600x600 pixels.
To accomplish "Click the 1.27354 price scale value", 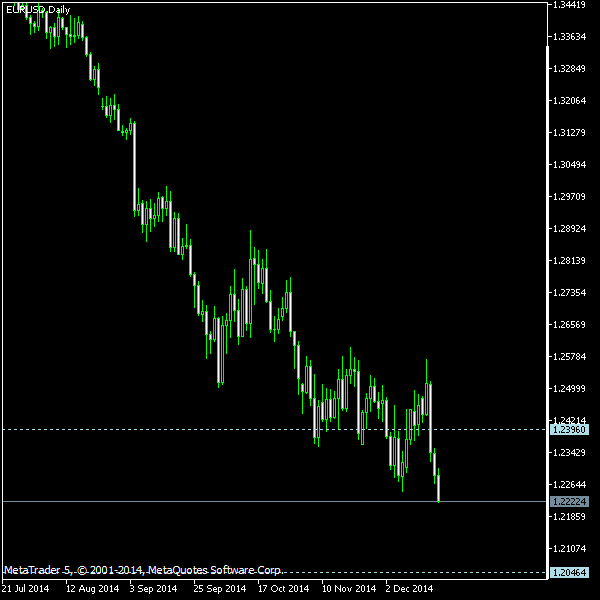I will coord(569,292).
